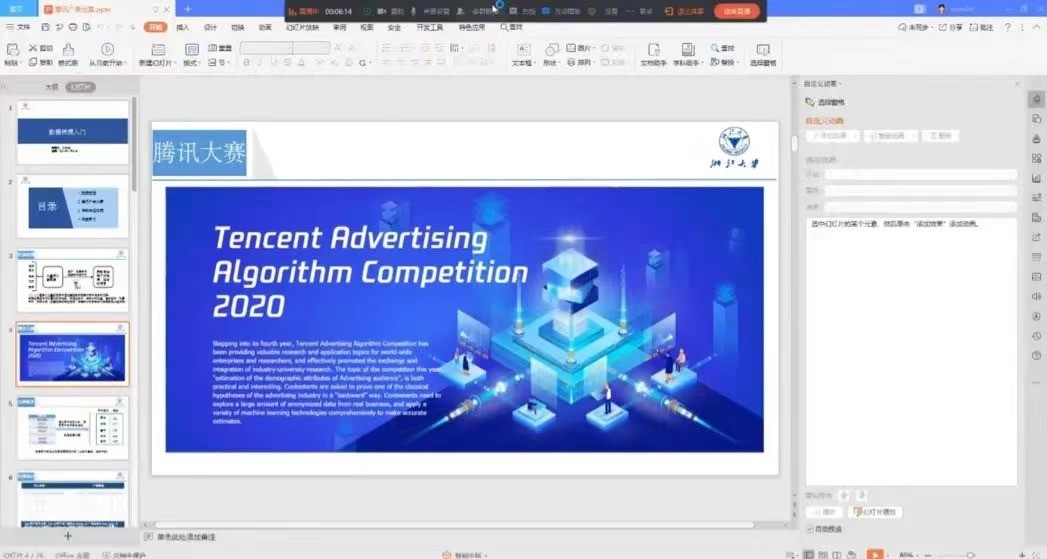The width and height of the screenshot is (1047, 559).
Task: Click the Help question mark icon
Action: 1008,27
